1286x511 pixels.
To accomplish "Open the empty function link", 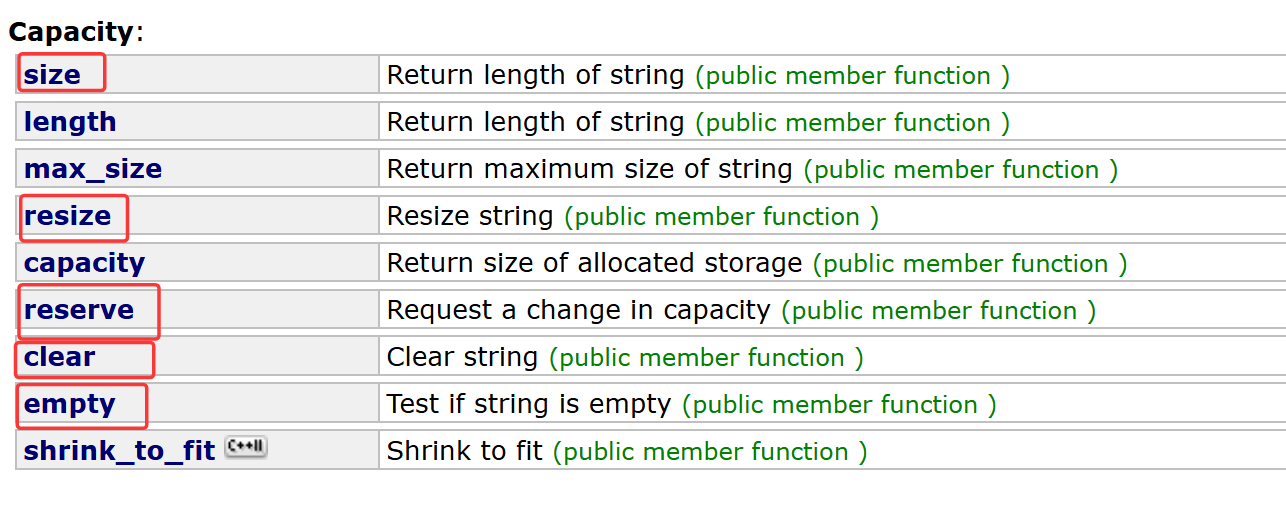I will pyautogui.click(x=70, y=404).
